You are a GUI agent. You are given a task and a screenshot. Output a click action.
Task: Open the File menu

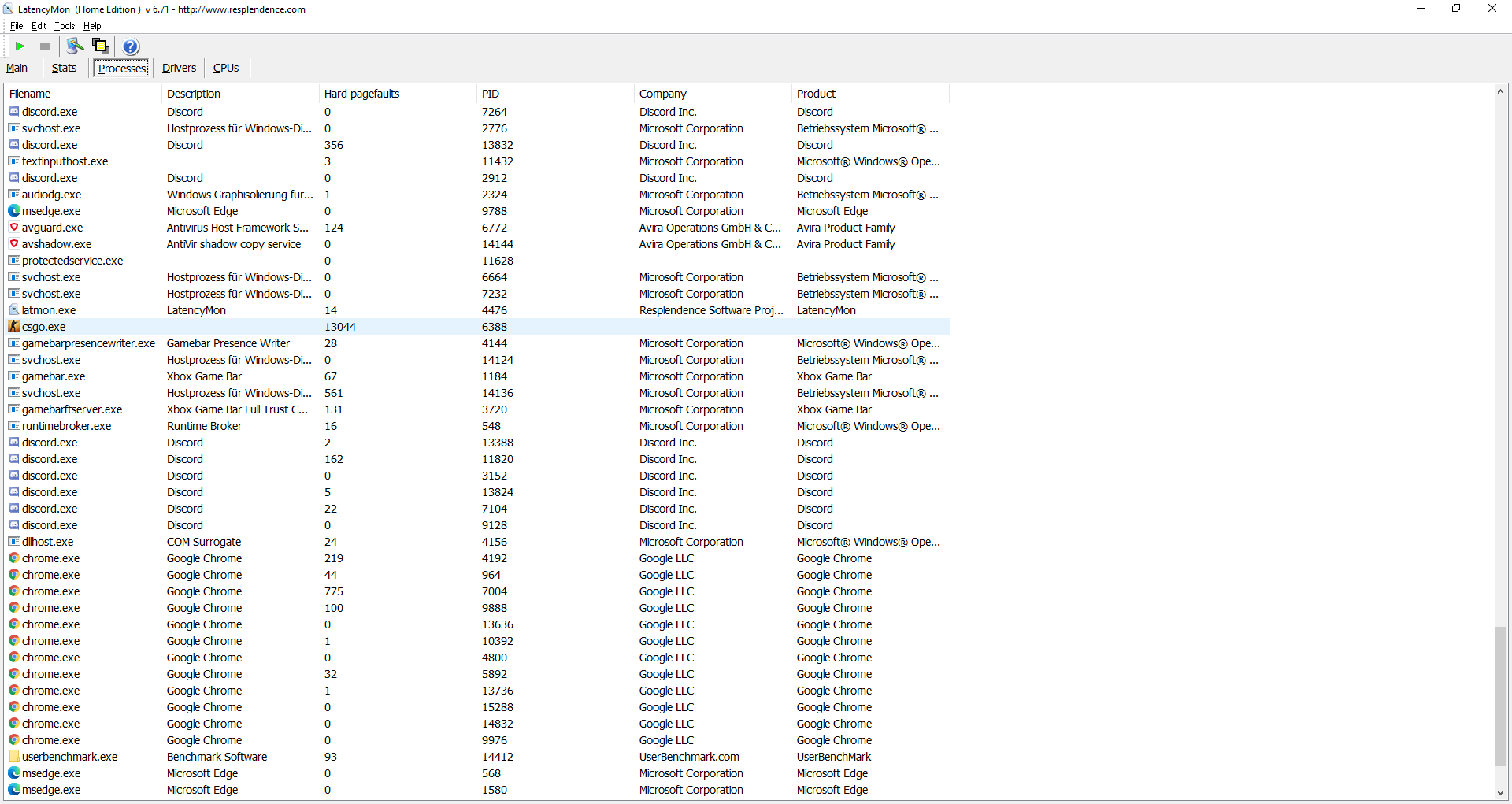pyautogui.click(x=17, y=26)
